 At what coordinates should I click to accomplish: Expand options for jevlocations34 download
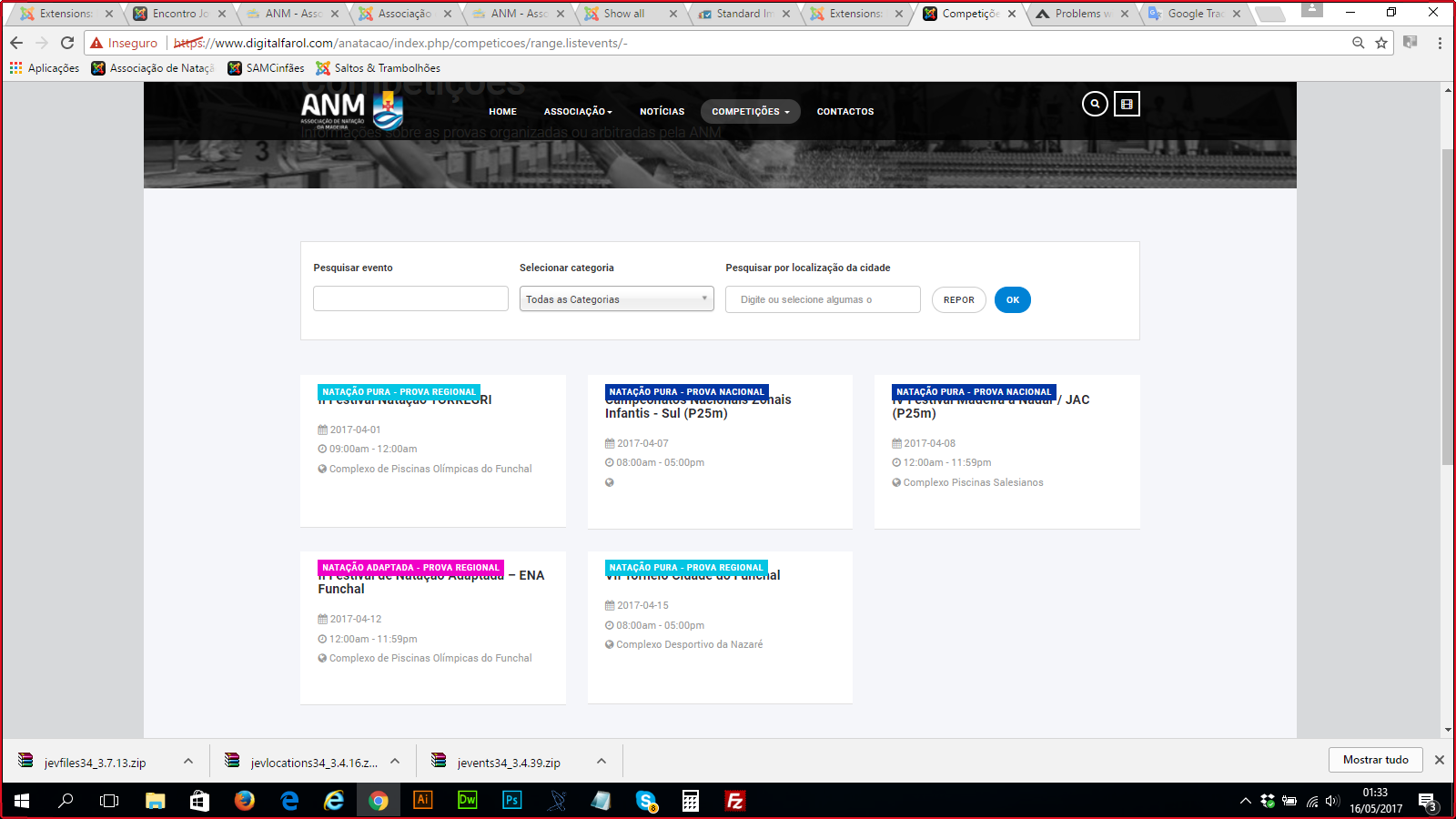[395, 762]
